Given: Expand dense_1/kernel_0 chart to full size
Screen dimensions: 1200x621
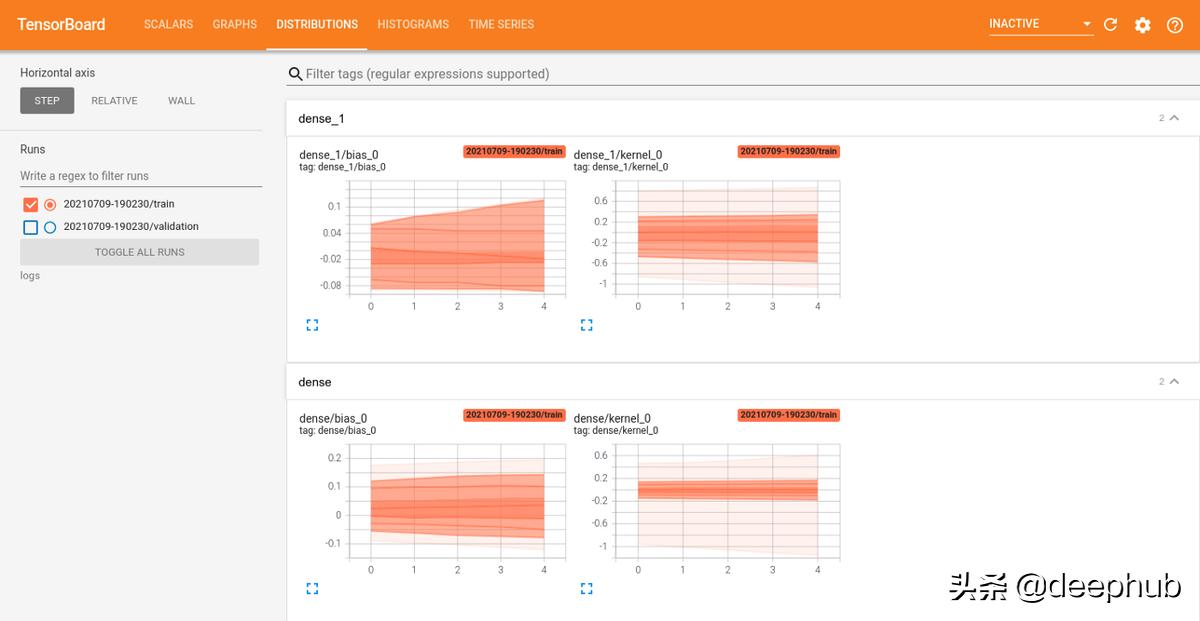Looking at the screenshot, I should click(586, 325).
